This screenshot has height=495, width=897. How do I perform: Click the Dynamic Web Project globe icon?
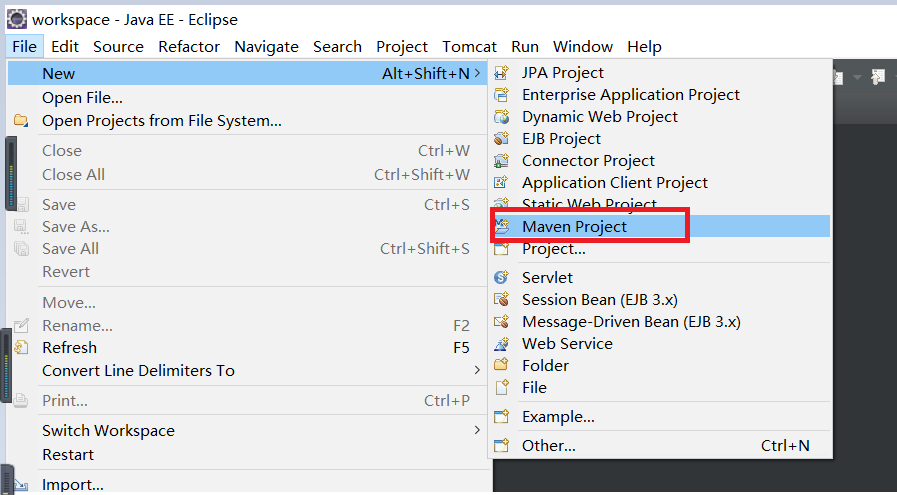coord(502,117)
